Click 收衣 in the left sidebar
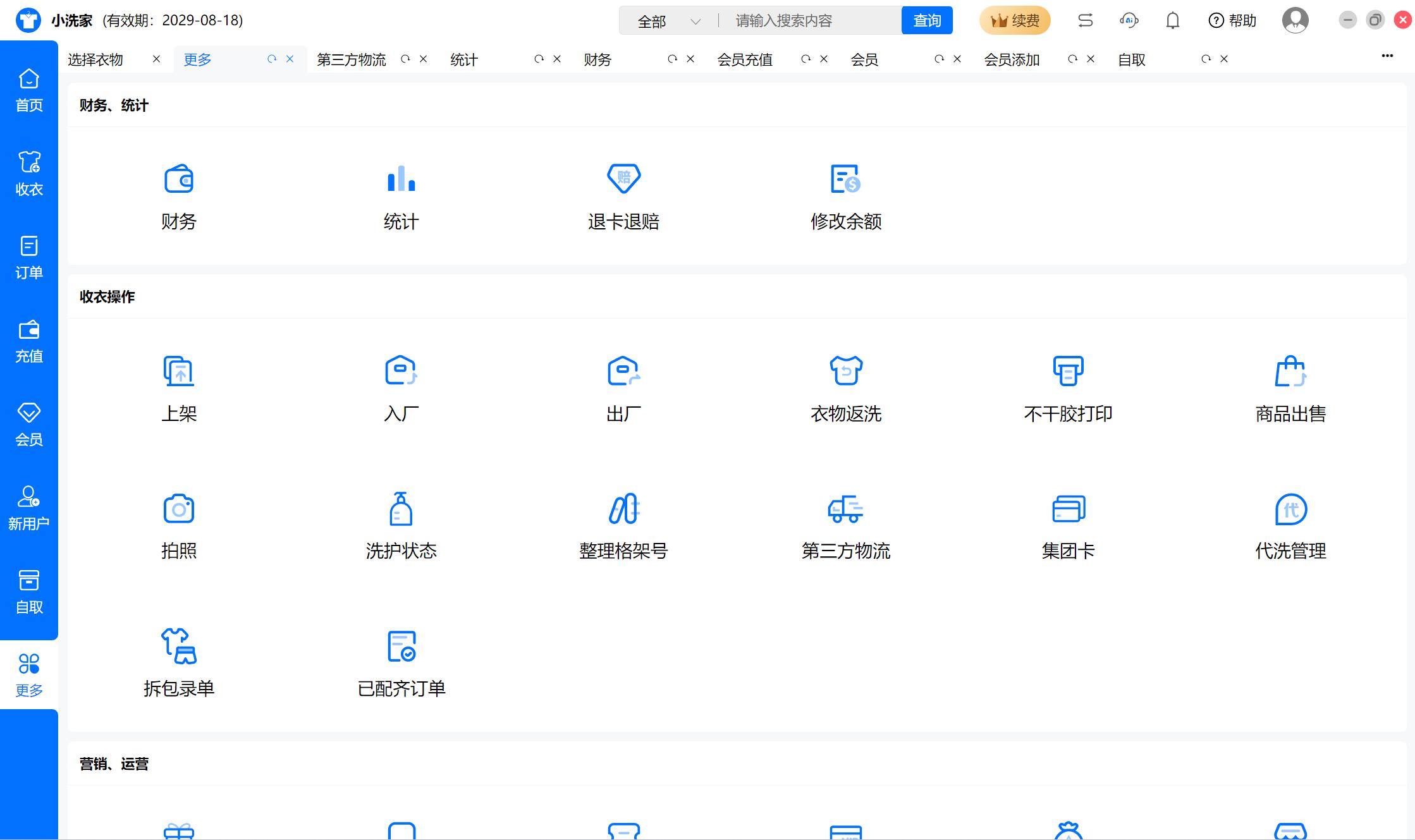The image size is (1415, 840). pyautogui.click(x=29, y=173)
